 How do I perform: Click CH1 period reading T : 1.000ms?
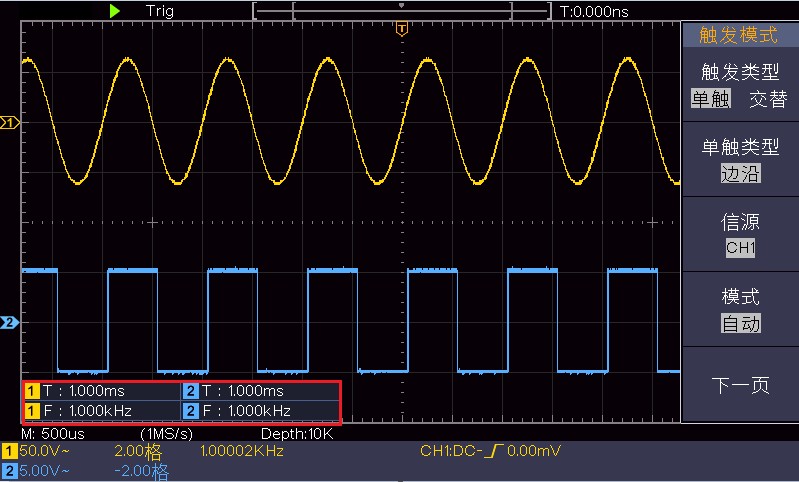(84, 391)
